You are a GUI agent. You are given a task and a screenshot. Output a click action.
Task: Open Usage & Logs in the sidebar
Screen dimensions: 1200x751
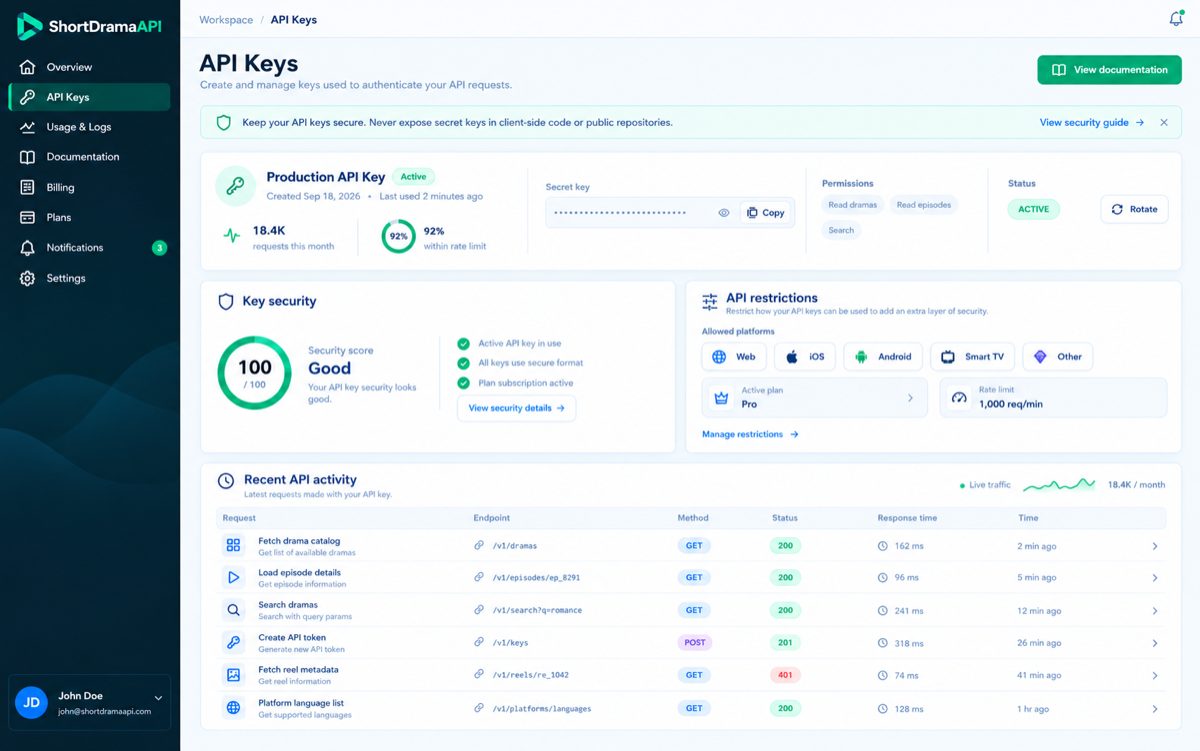pos(89,127)
